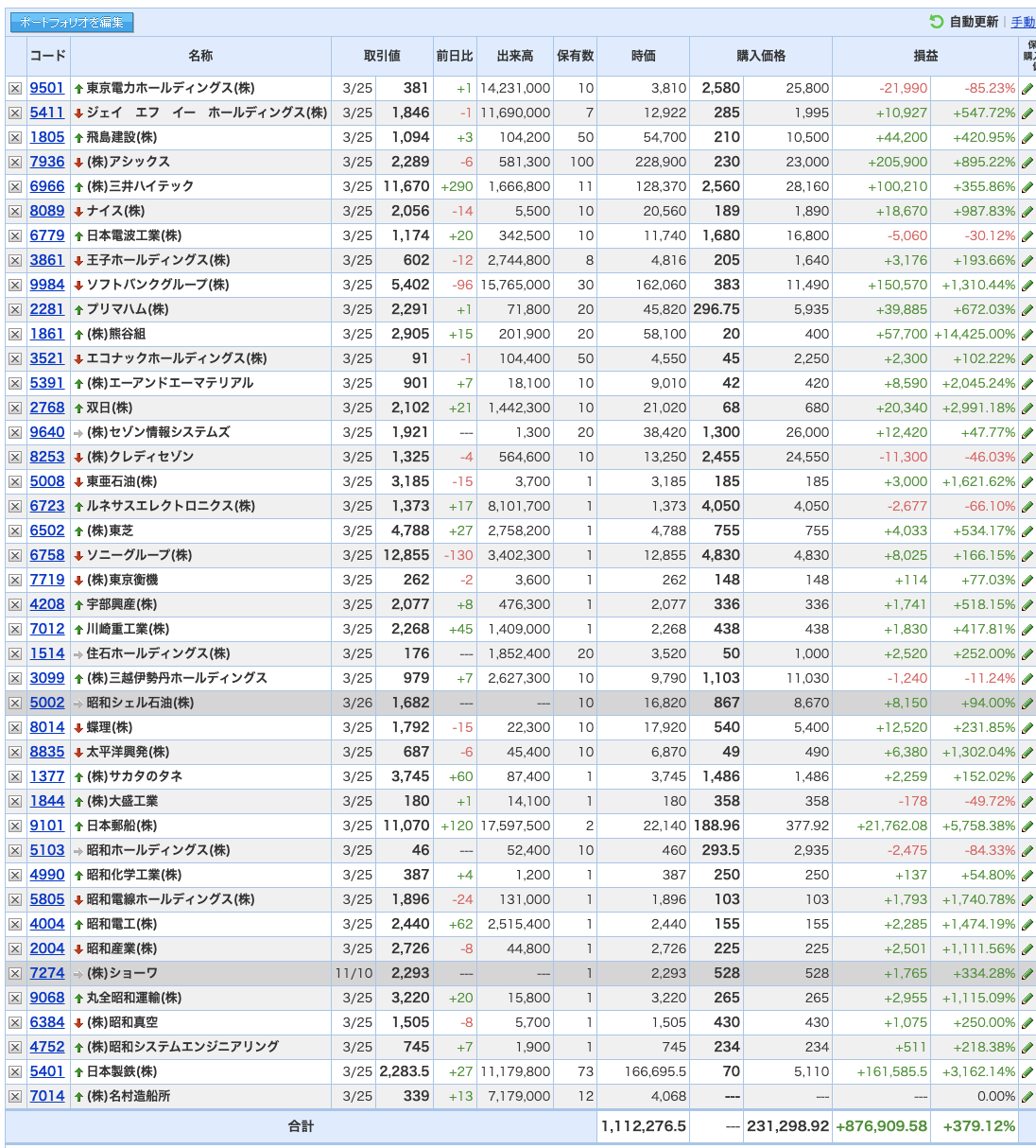Click pencil icon for 昭和電工 row
Screen dimensions: 1036x1148
[x=1027, y=924]
